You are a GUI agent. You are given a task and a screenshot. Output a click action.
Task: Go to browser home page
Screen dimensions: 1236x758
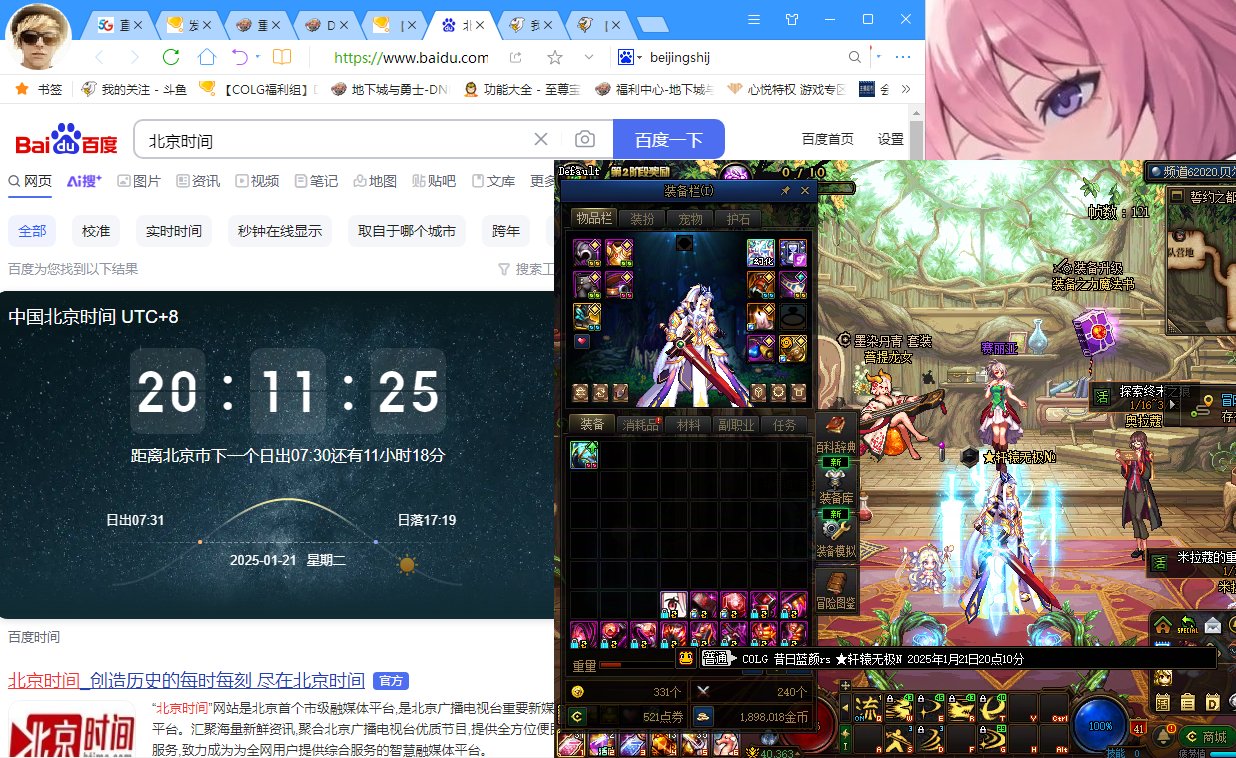click(206, 57)
